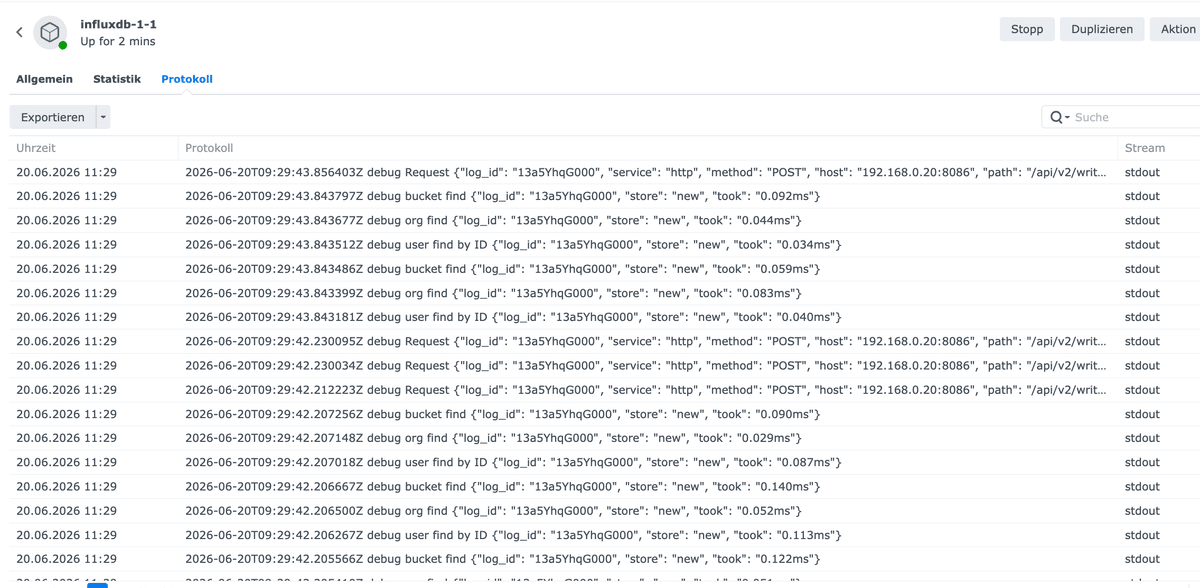Go back using the left chevron arrow
The height and width of the screenshot is (588, 1200).
[x=19, y=32]
